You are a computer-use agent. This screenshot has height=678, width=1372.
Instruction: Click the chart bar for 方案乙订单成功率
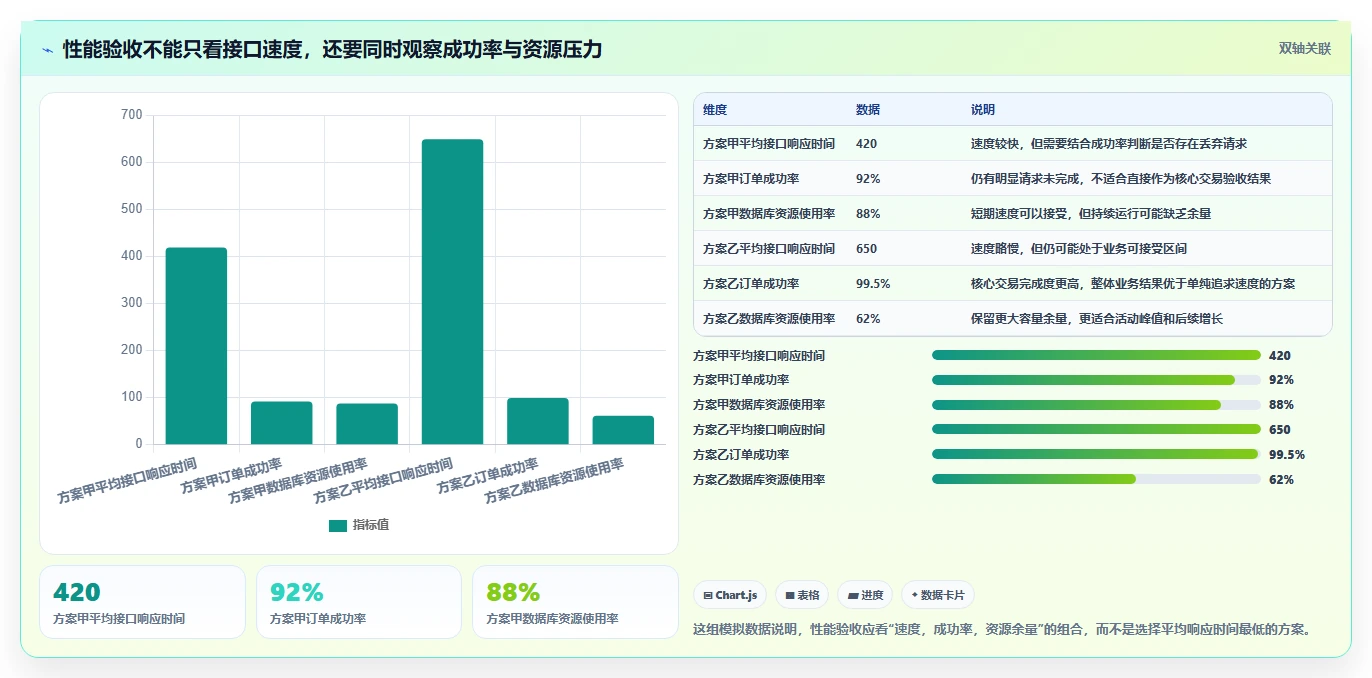pos(538,421)
